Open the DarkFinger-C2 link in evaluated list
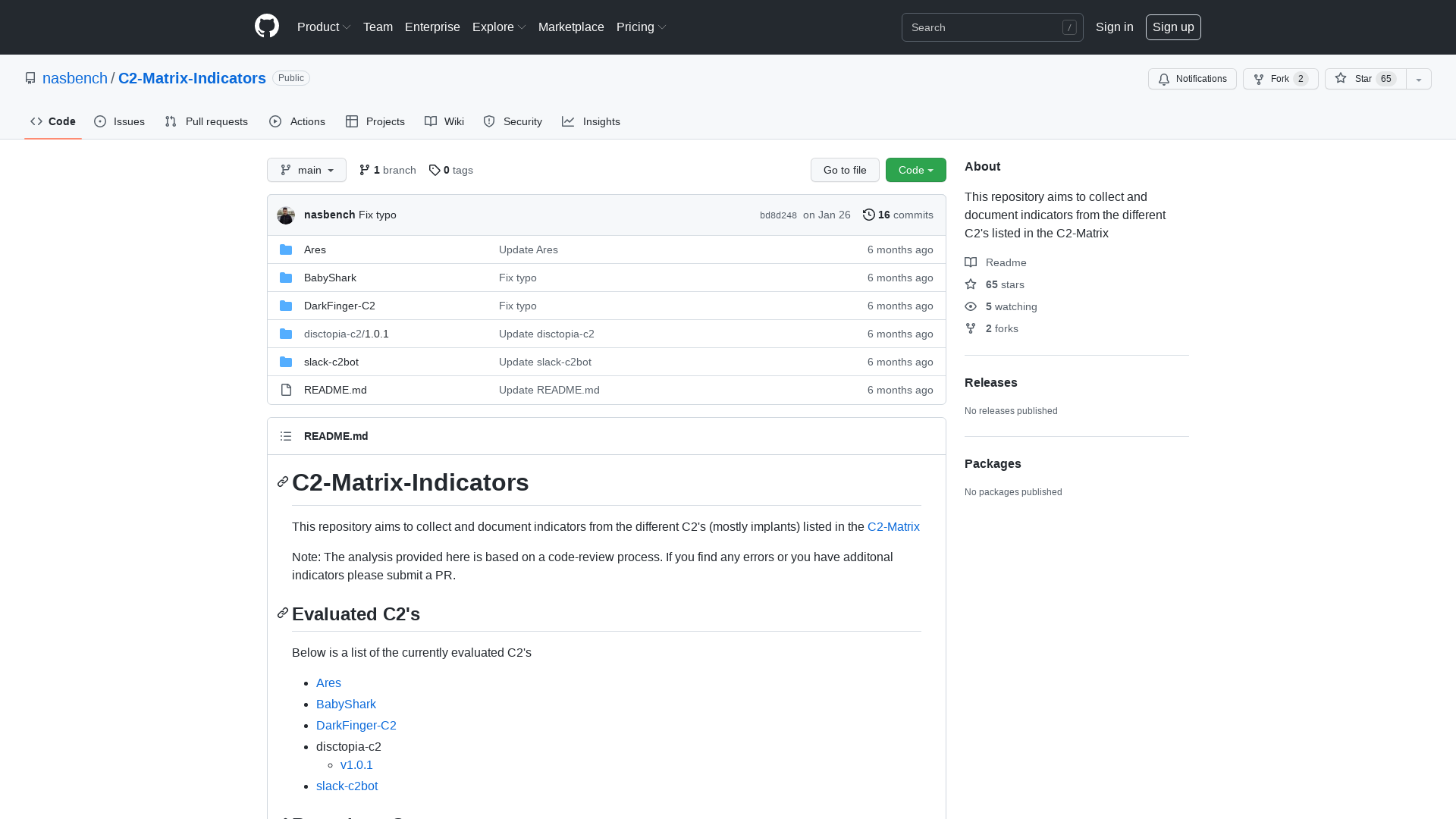The height and width of the screenshot is (819, 1456). tap(356, 725)
